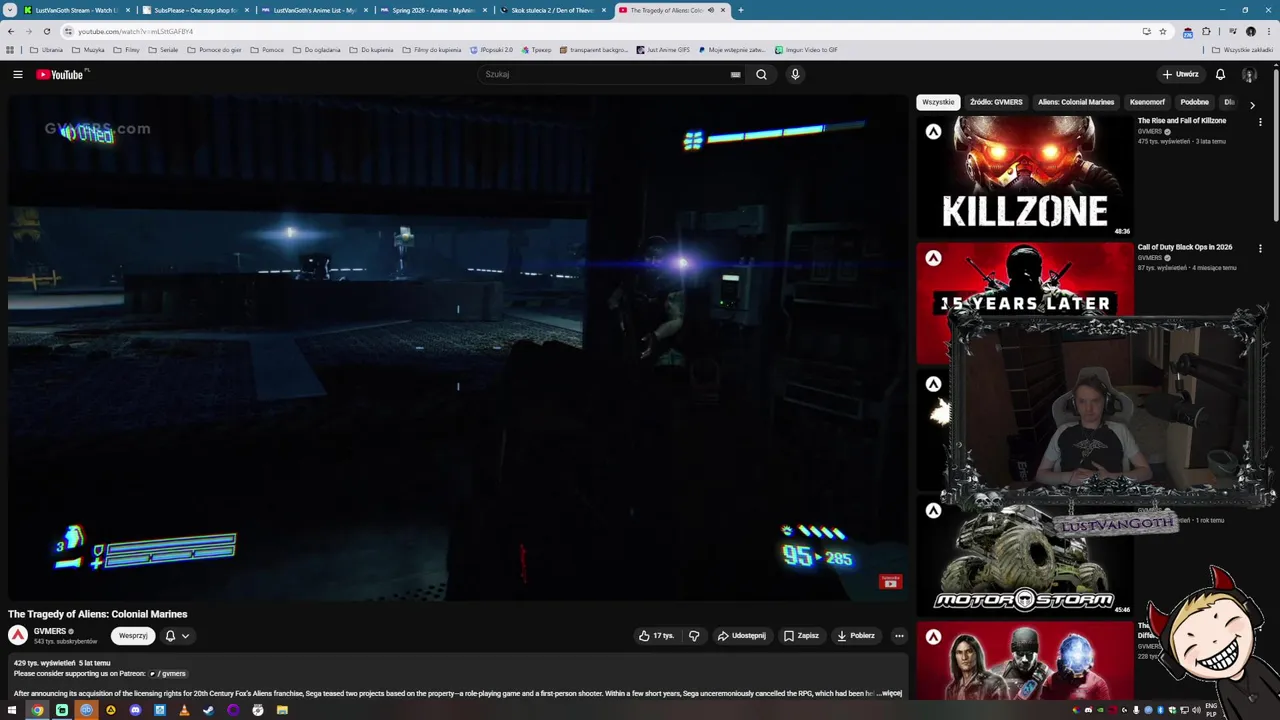This screenshot has width=1280, height=720.
Task: Download video with Pobierz button
Action: coord(856,636)
